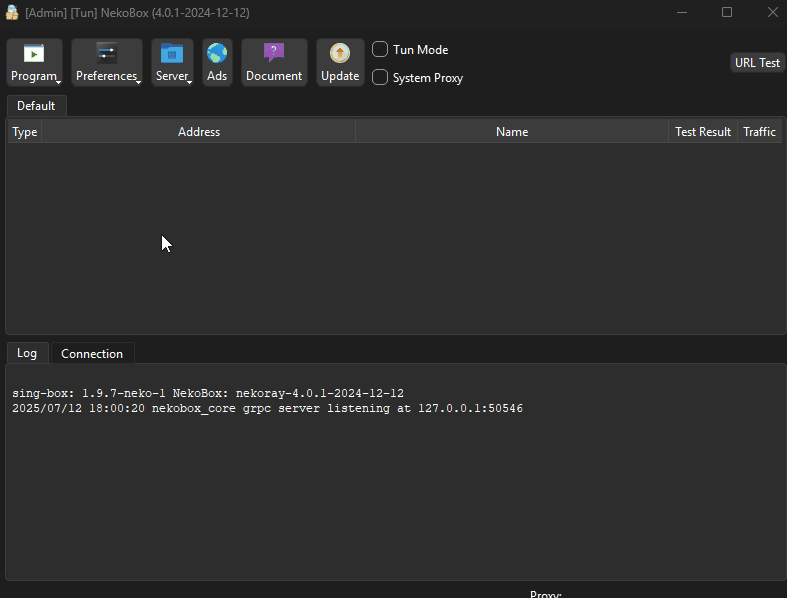This screenshot has width=787, height=598.
Task: Select the Default group tab
Action: (36, 106)
